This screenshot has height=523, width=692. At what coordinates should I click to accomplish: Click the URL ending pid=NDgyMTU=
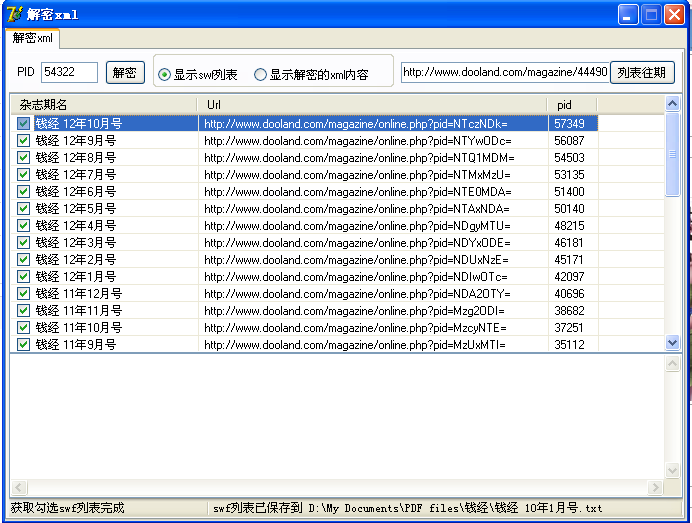pos(357,226)
